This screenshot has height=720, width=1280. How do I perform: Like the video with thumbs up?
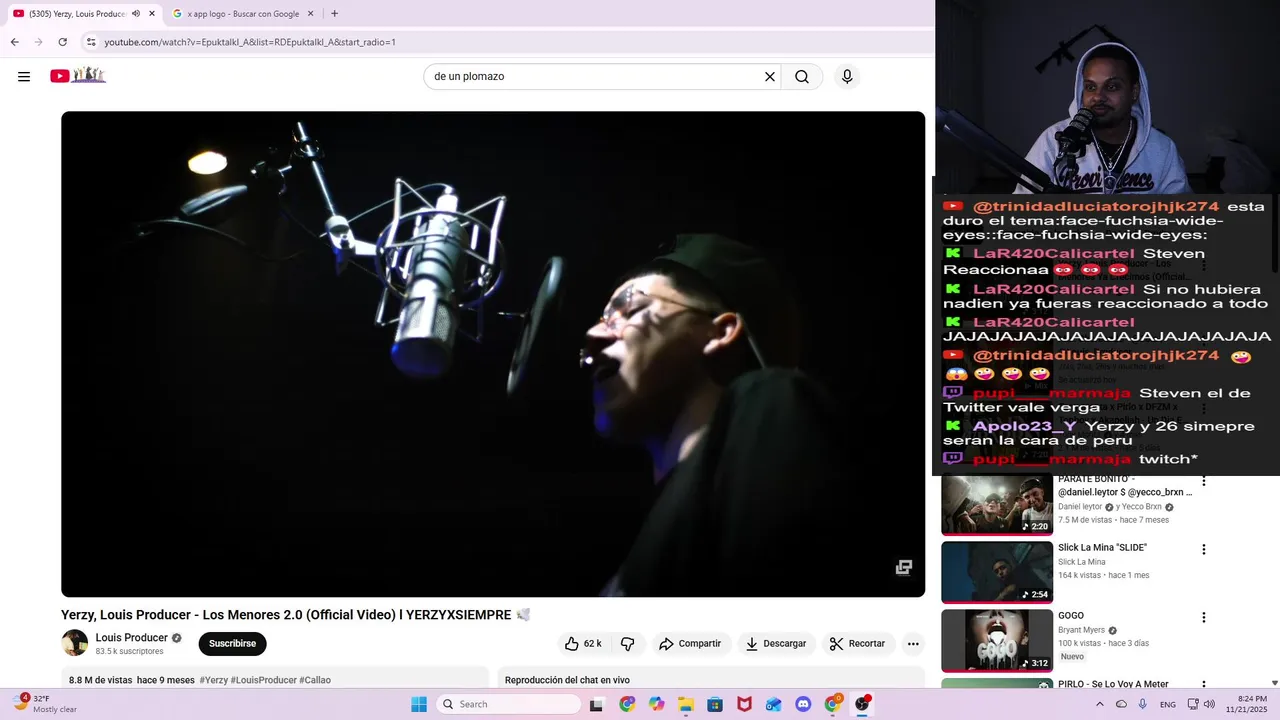(572, 644)
